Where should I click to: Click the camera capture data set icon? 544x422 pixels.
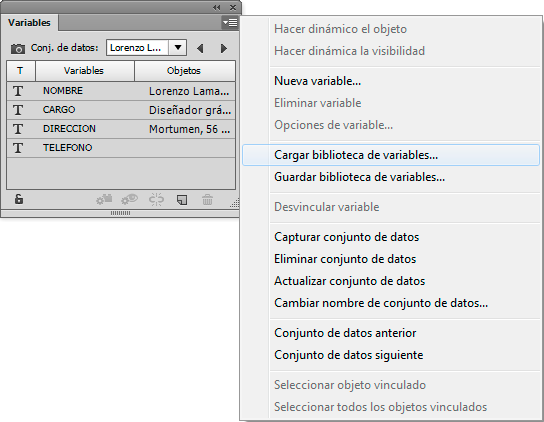pyautogui.click(x=18, y=49)
